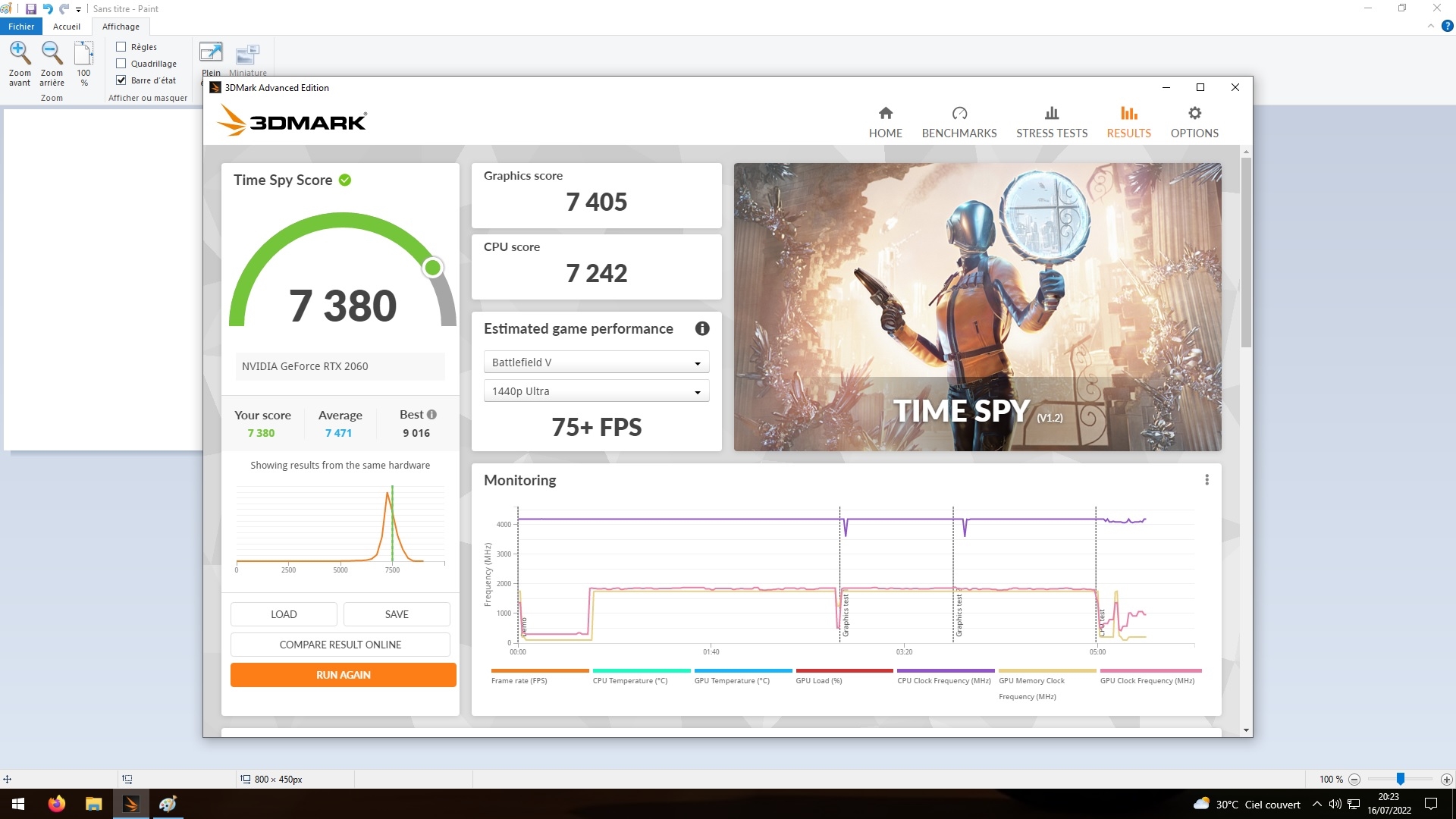Open STRESS TESTS in 3DMark
1456x819 pixels.
tap(1052, 122)
